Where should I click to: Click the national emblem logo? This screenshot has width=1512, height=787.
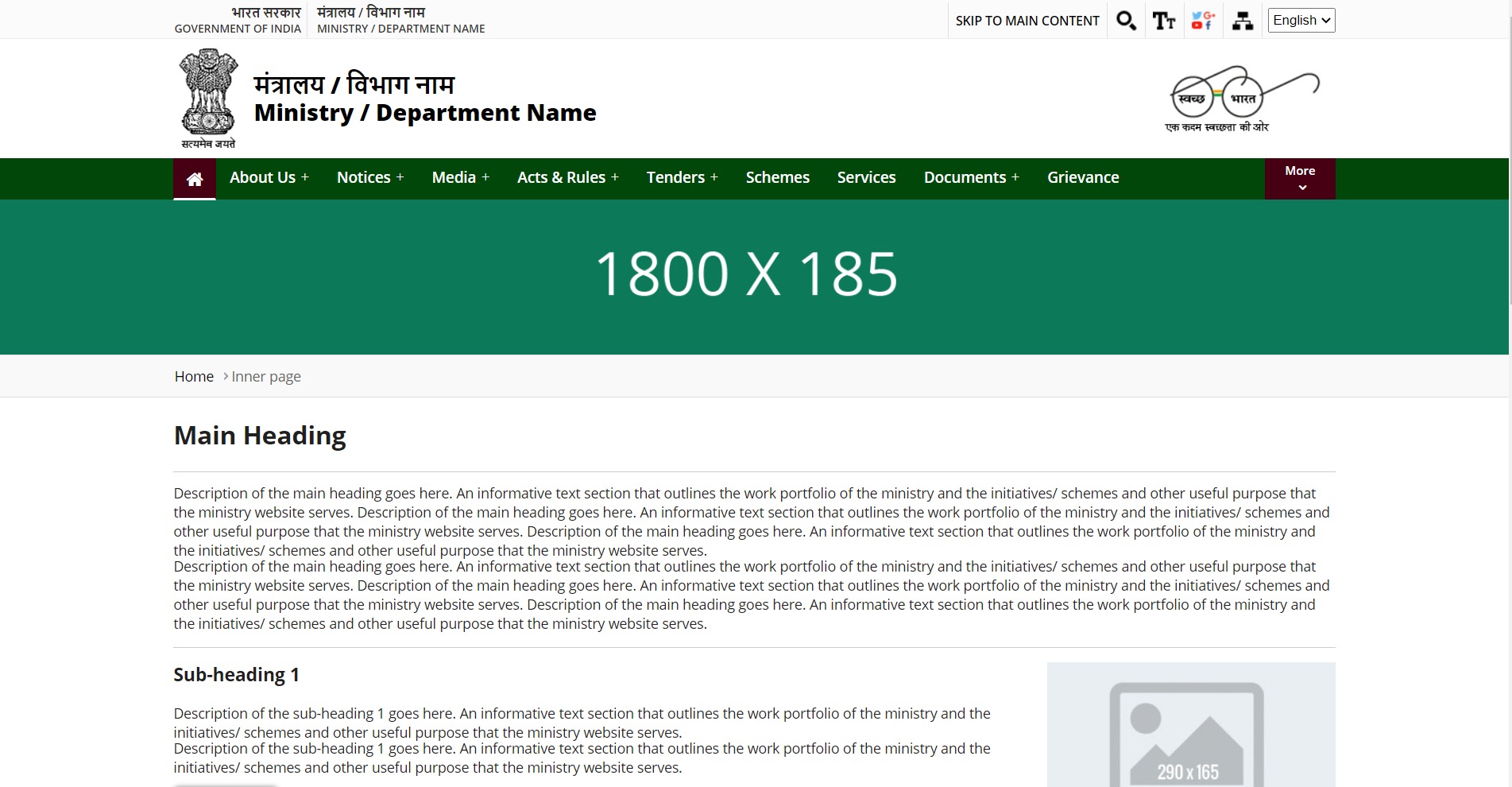point(208,99)
